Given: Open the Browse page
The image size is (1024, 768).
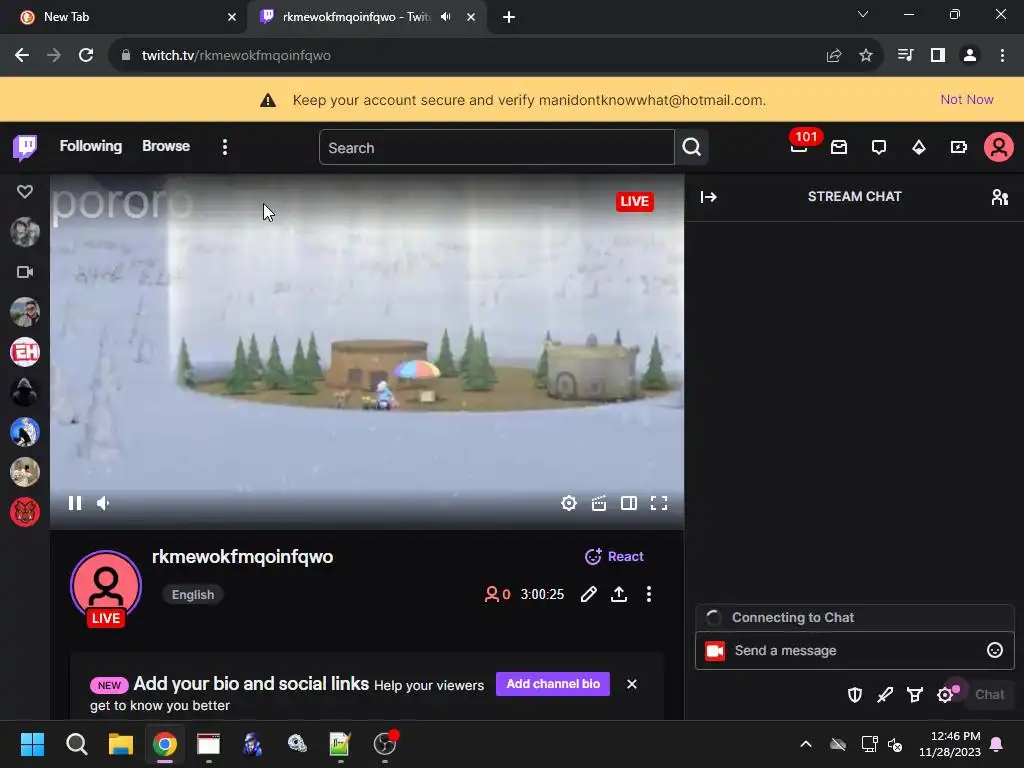Looking at the screenshot, I should coord(166,146).
